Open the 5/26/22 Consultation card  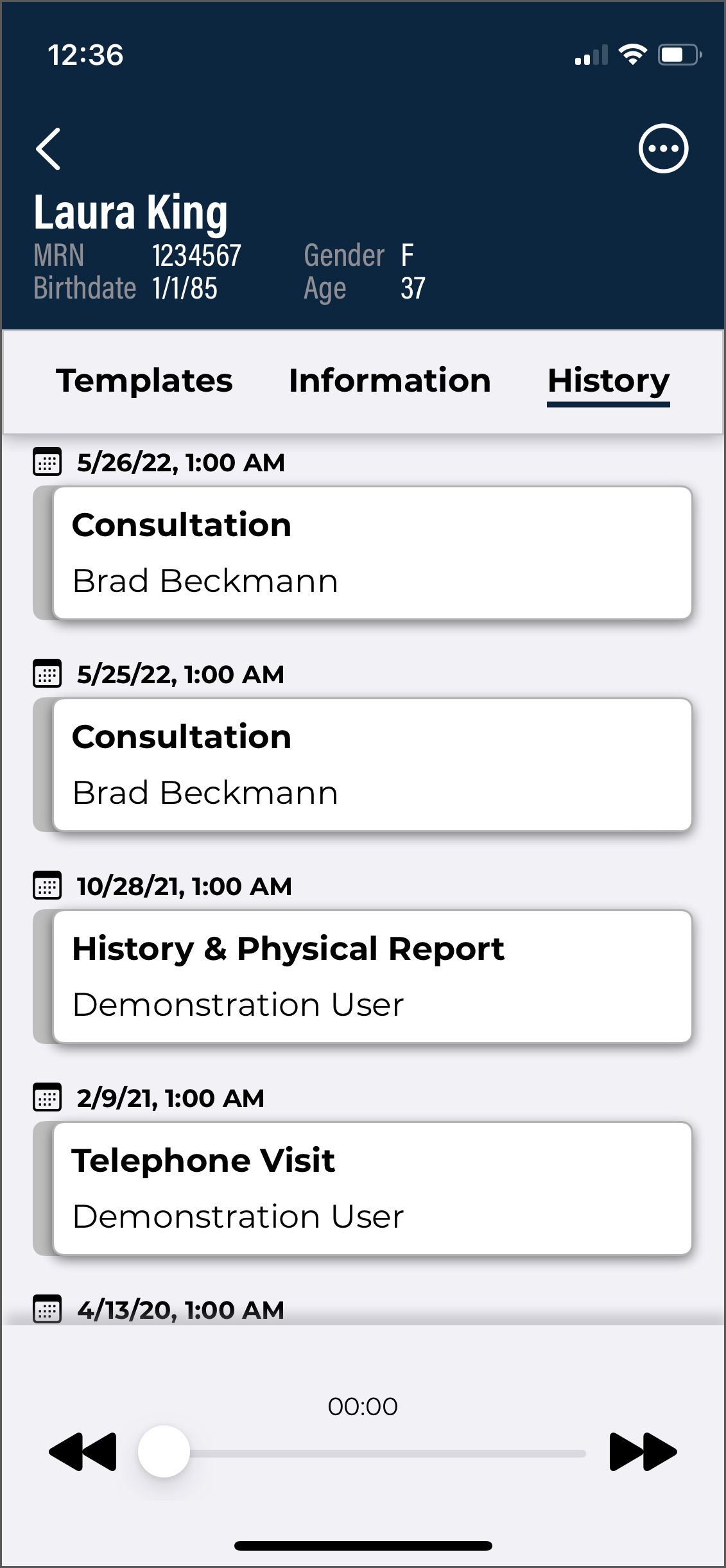(x=372, y=553)
